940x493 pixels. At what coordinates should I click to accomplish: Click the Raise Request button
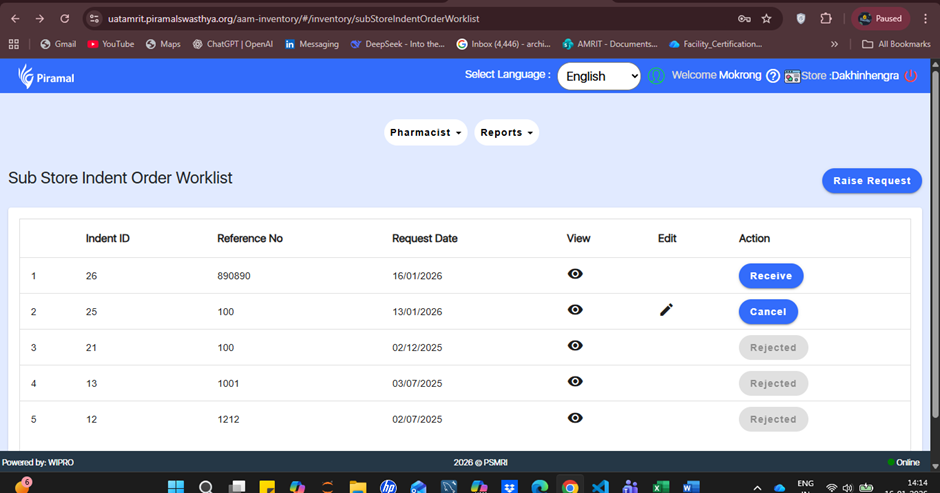pos(872,181)
